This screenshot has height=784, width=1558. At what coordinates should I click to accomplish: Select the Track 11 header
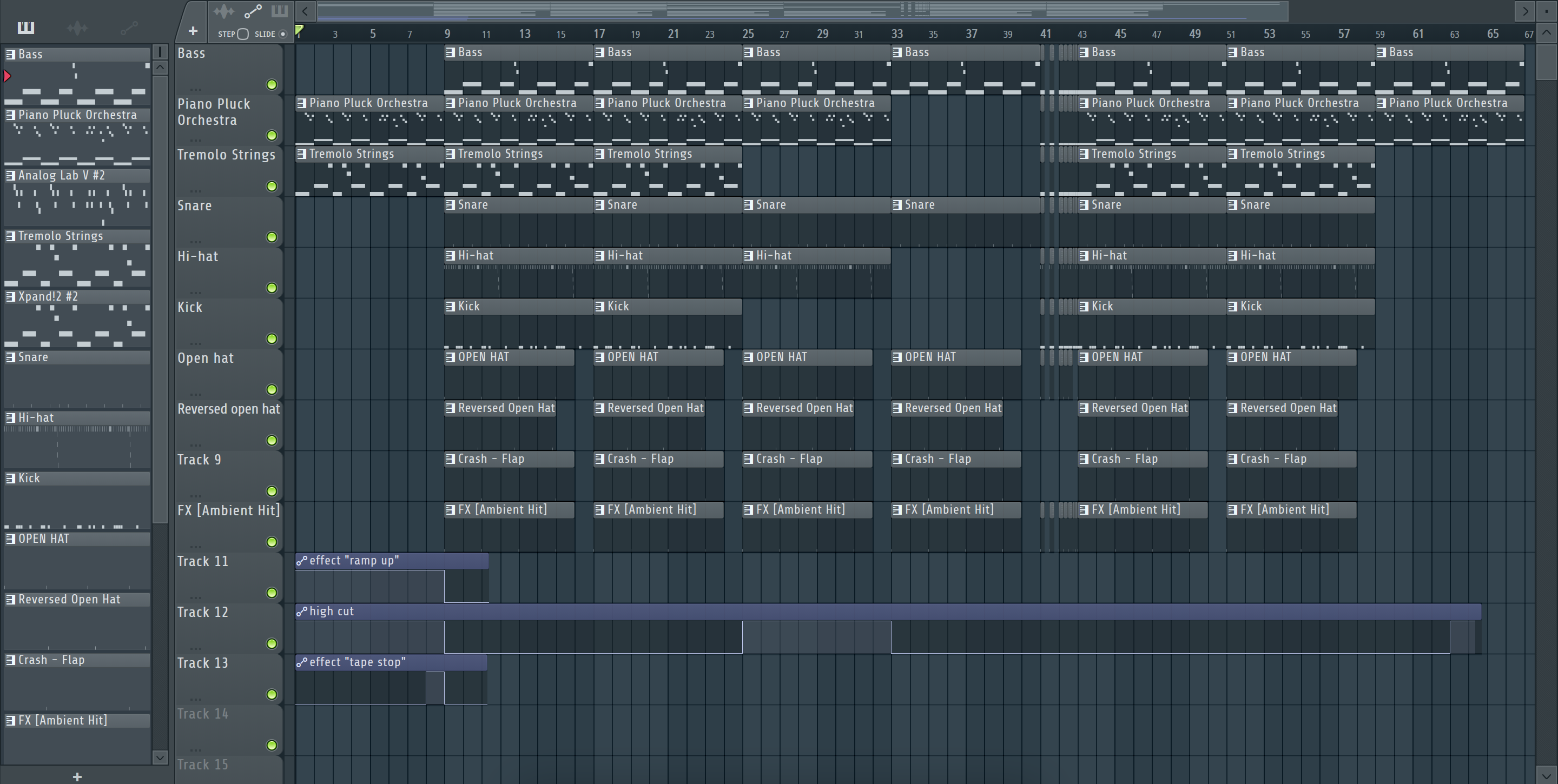[x=229, y=577]
